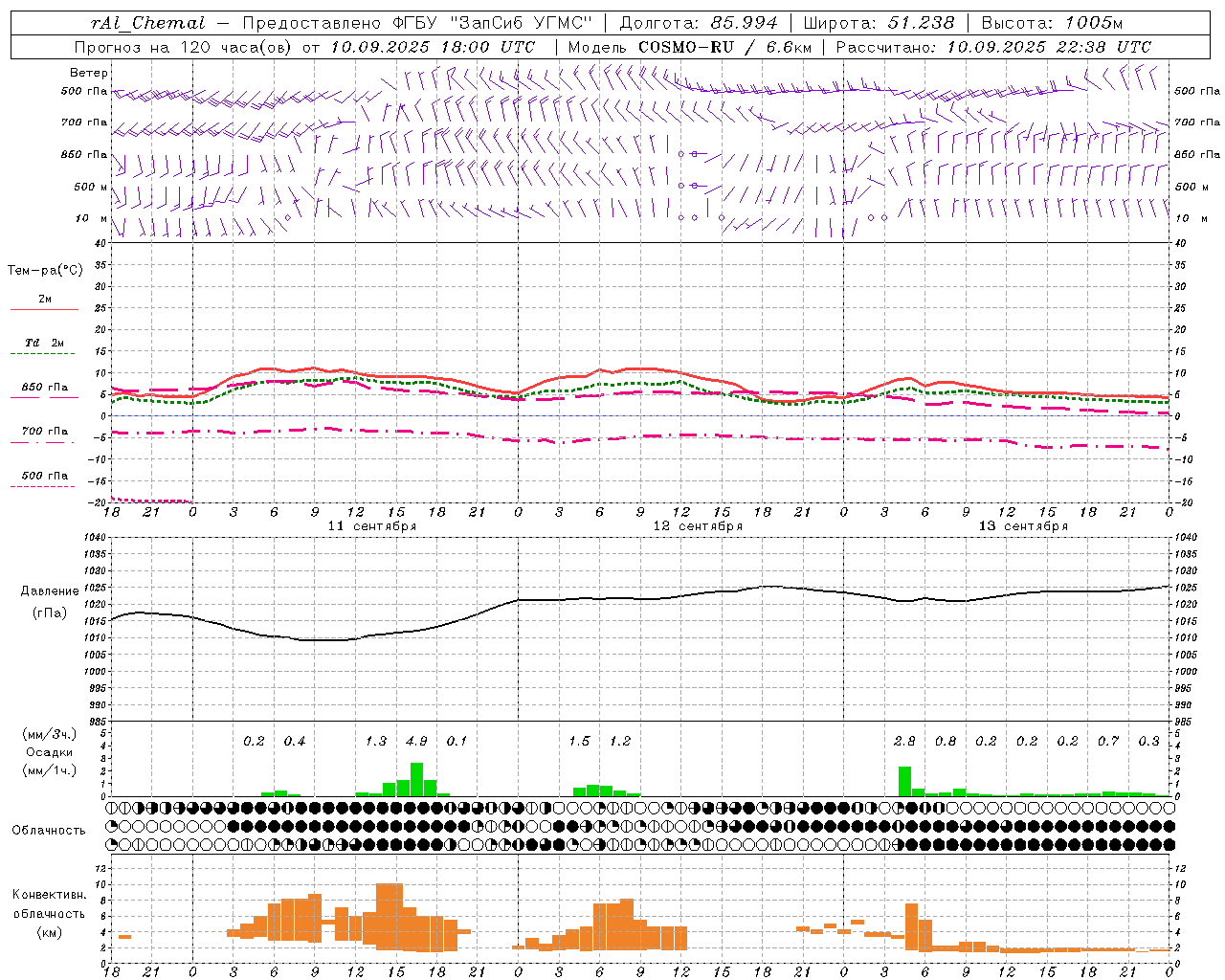Image resolution: width=1225 pixels, height=980 pixels.
Task: Click the date label 12 сентября
Action: coord(698,526)
